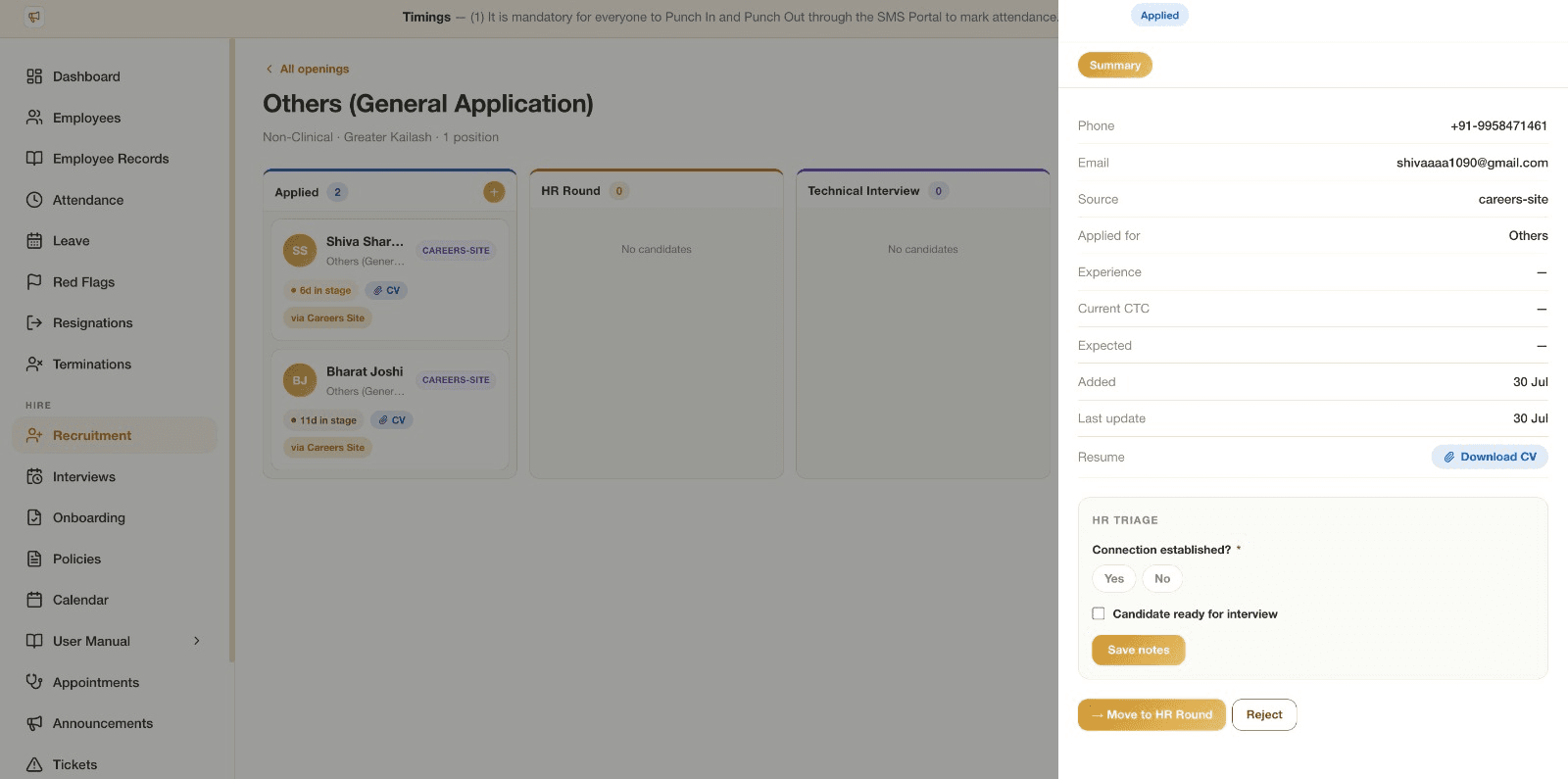Click the Recruitment user-plus icon
The height and width of the screenshot is (779, 1568).
(34, 435)
